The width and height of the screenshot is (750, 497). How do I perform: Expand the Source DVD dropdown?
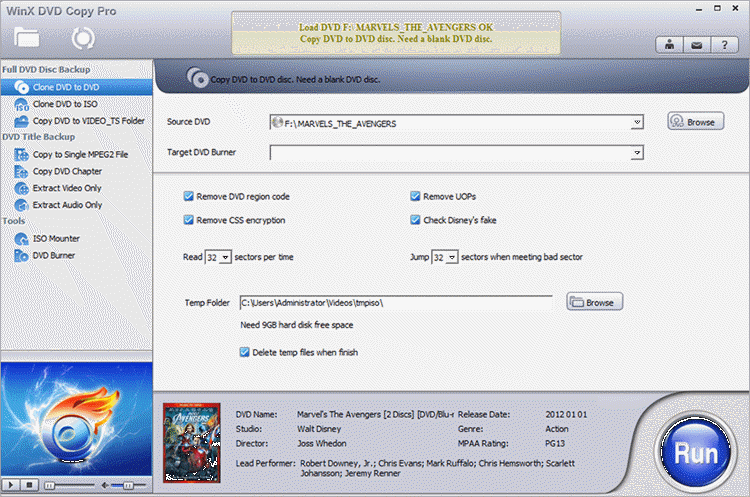(x=636, y=123)
